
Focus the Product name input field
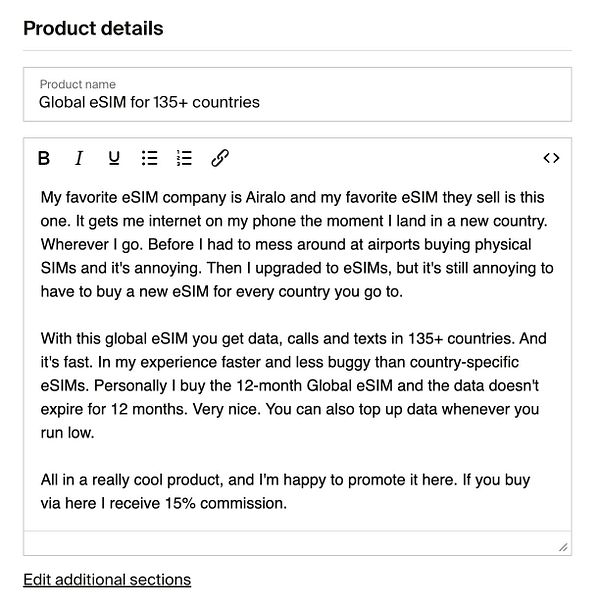tap(297, 102)
